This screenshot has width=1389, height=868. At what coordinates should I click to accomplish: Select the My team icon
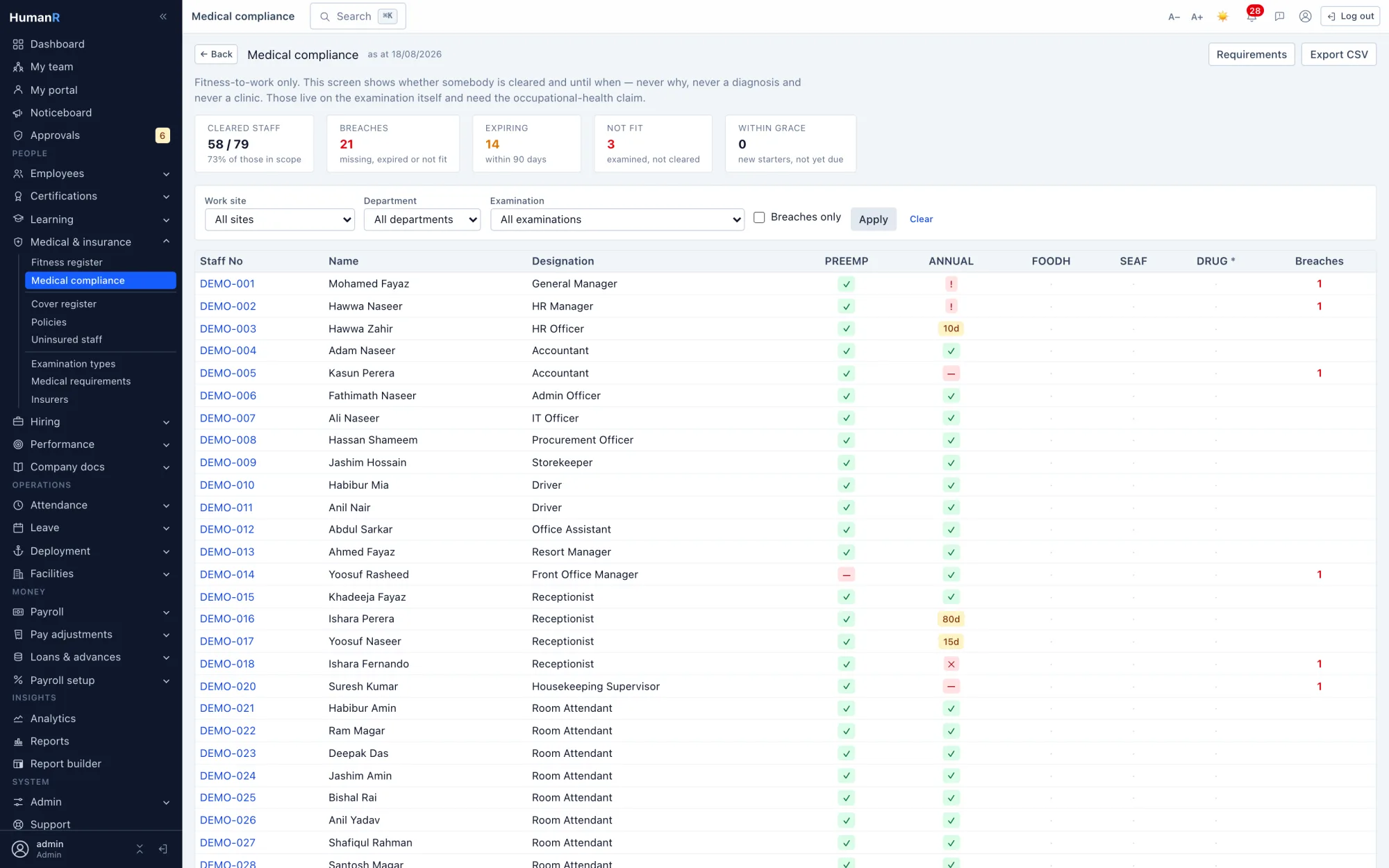click(x=18, y=67)
